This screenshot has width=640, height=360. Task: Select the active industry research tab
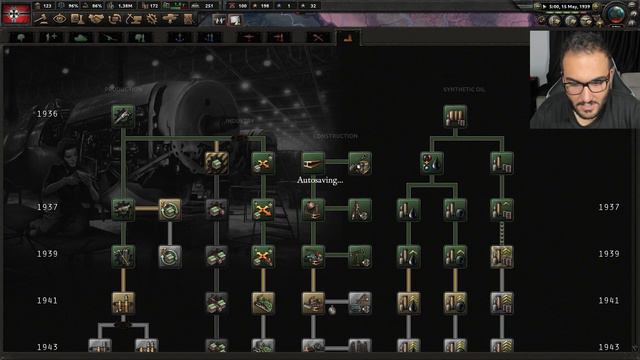[x=348, y=38]
